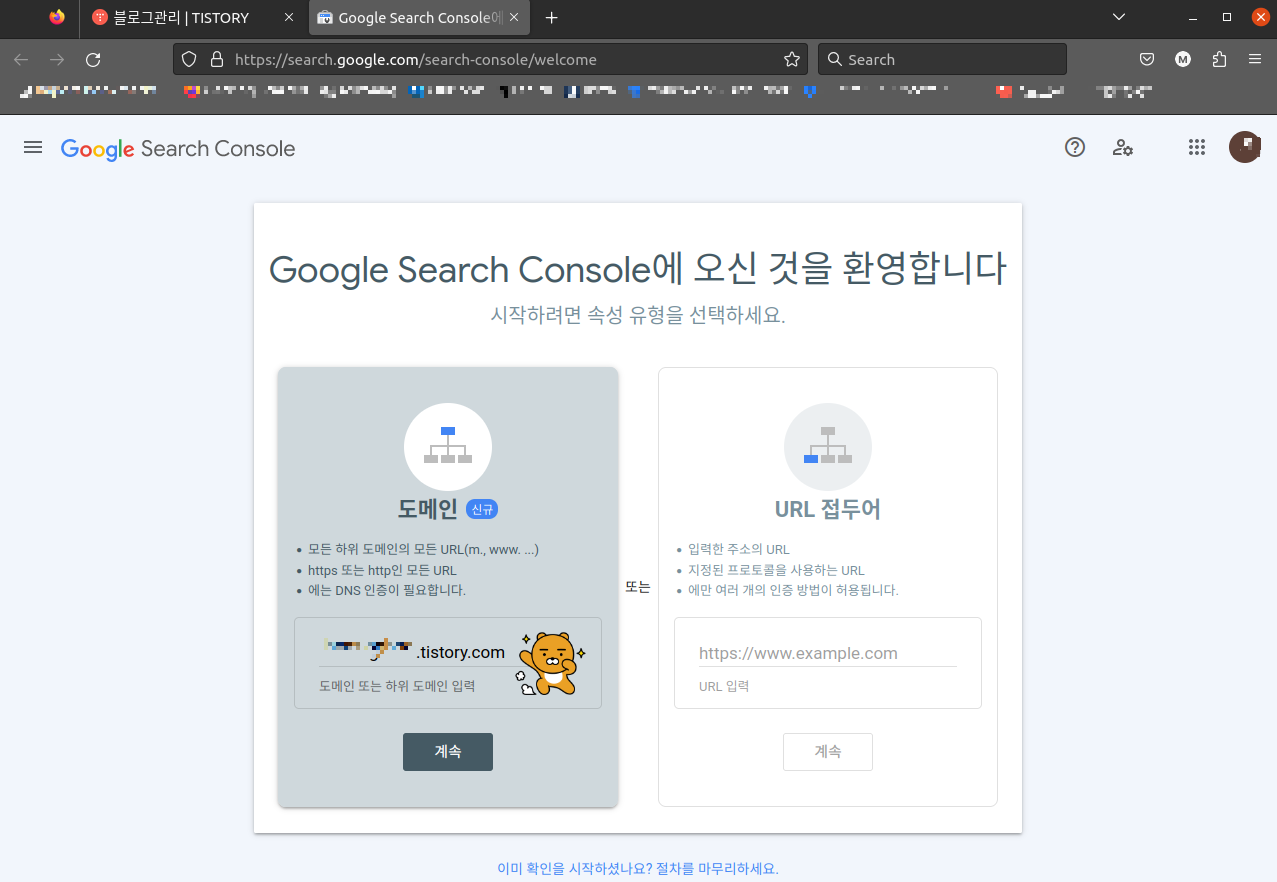Click the '도메인 또는 하위 도메인 입력' label

[x=397, y=686]
